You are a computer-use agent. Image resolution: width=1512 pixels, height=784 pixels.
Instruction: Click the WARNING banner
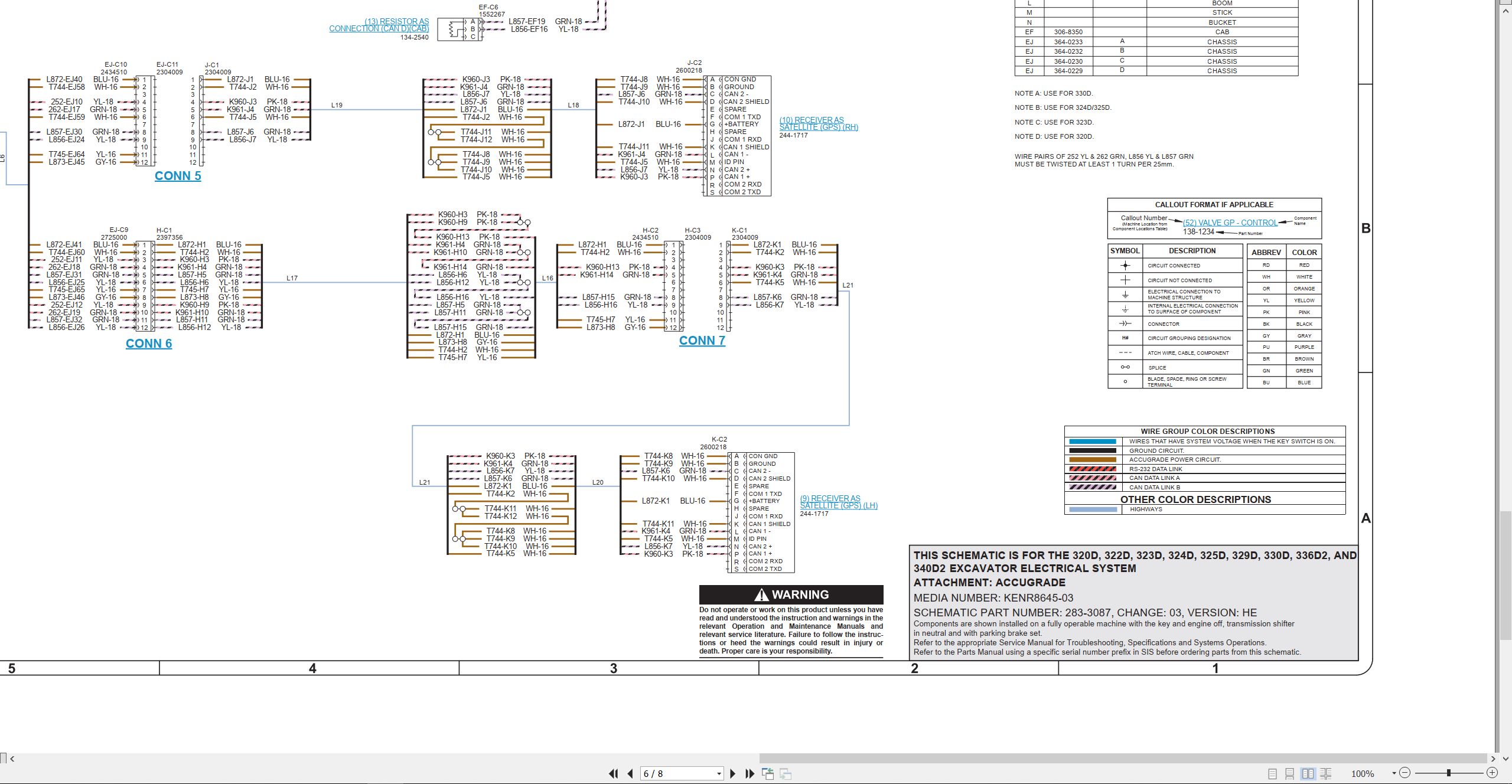point(791,594)
